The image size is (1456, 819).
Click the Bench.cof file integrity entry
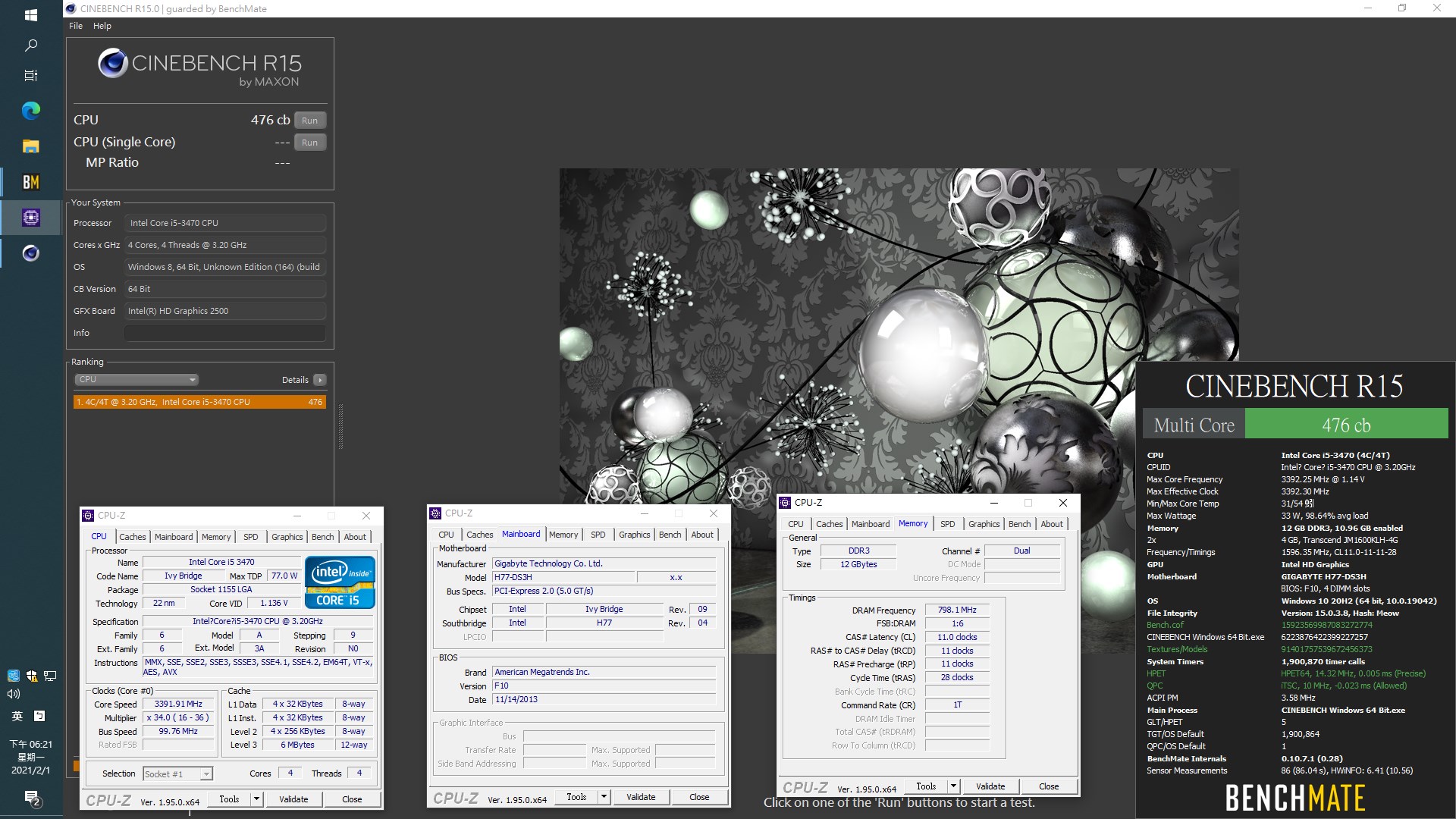pyautogui.click(x=1165, y=625)
